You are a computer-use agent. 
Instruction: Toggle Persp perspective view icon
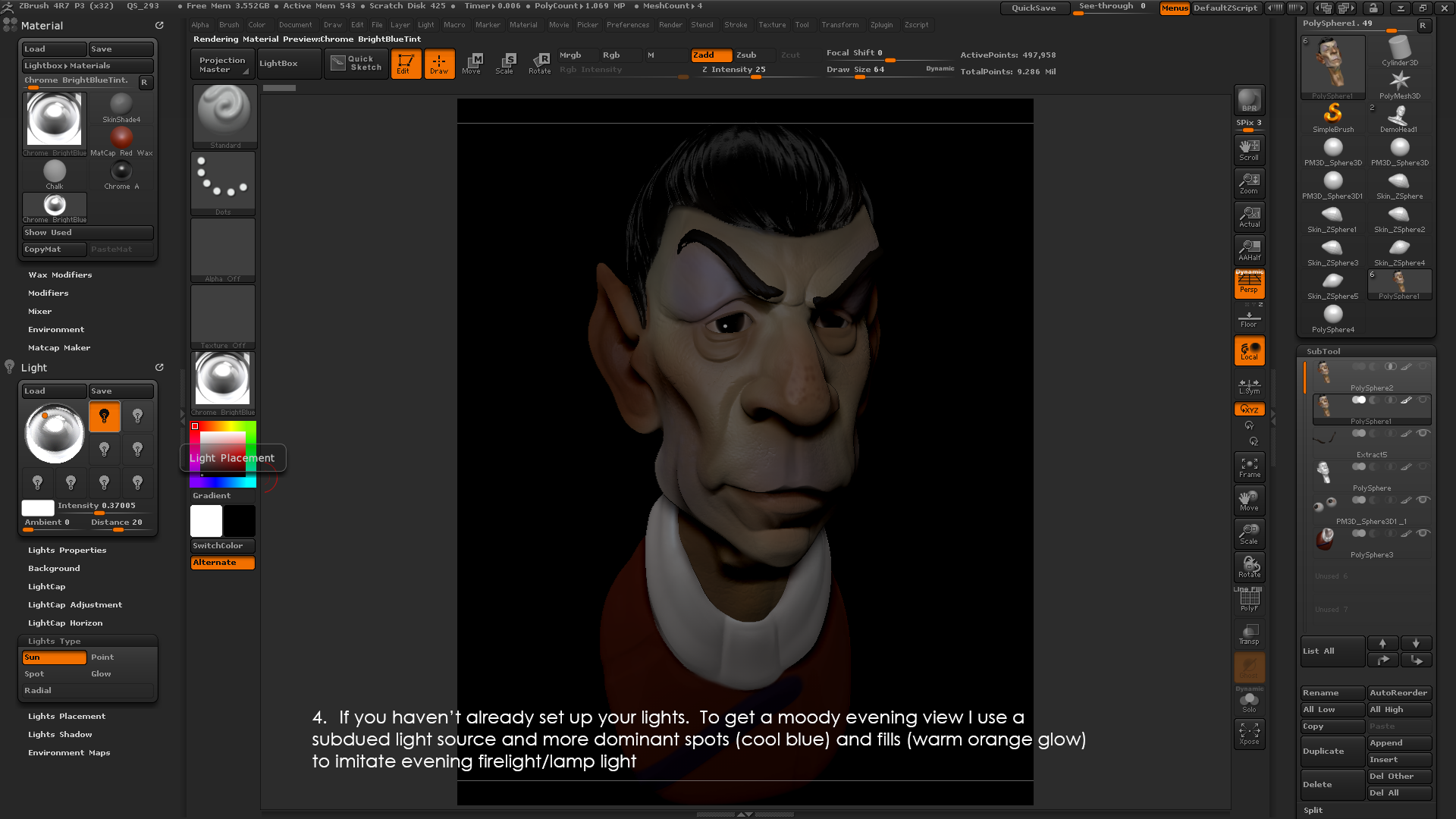[x=1249, y=284]
